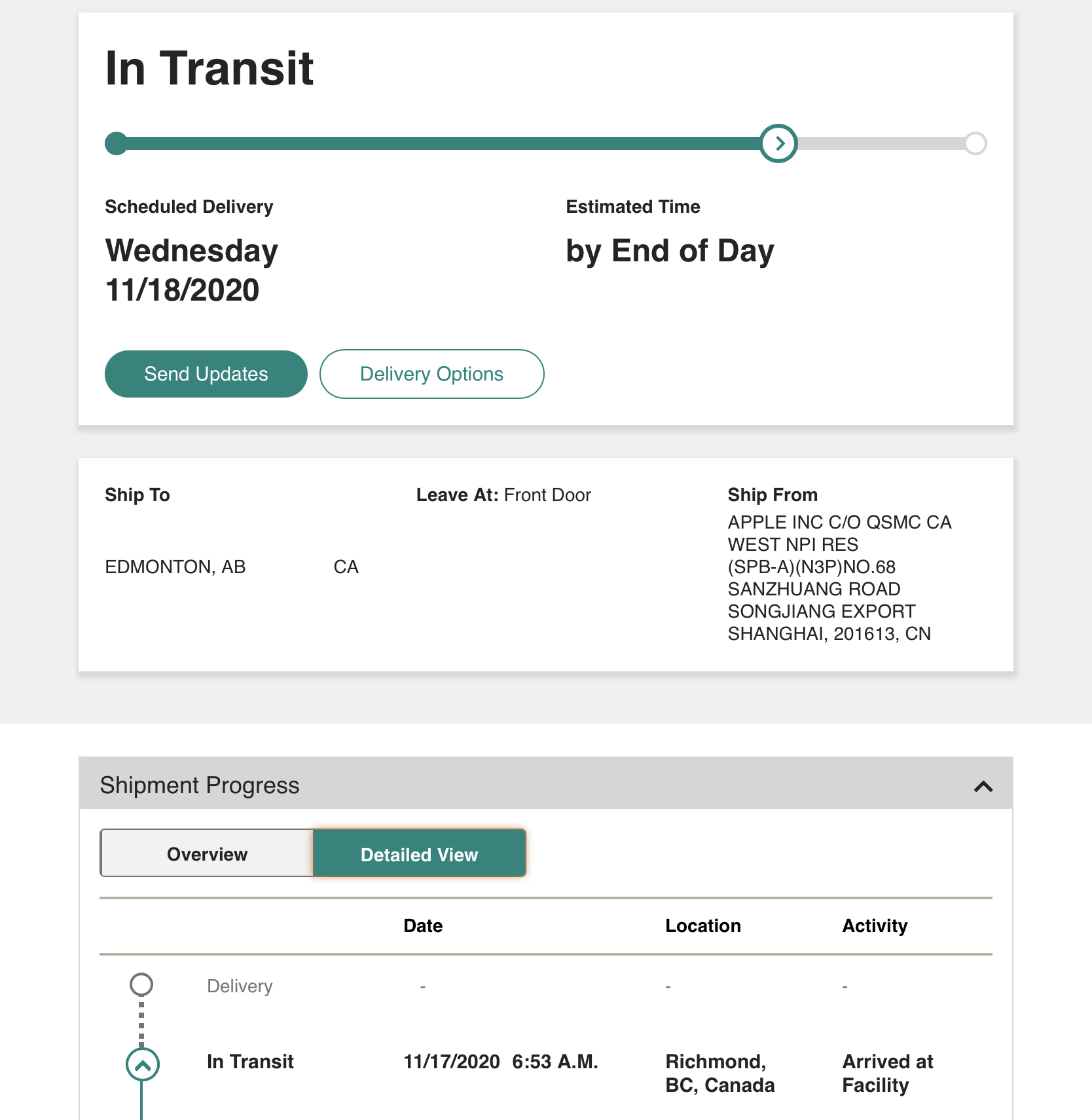Click the start dot of progress bar
The height and width of the screenshot is (1120, 1092).
coord(117,143)
